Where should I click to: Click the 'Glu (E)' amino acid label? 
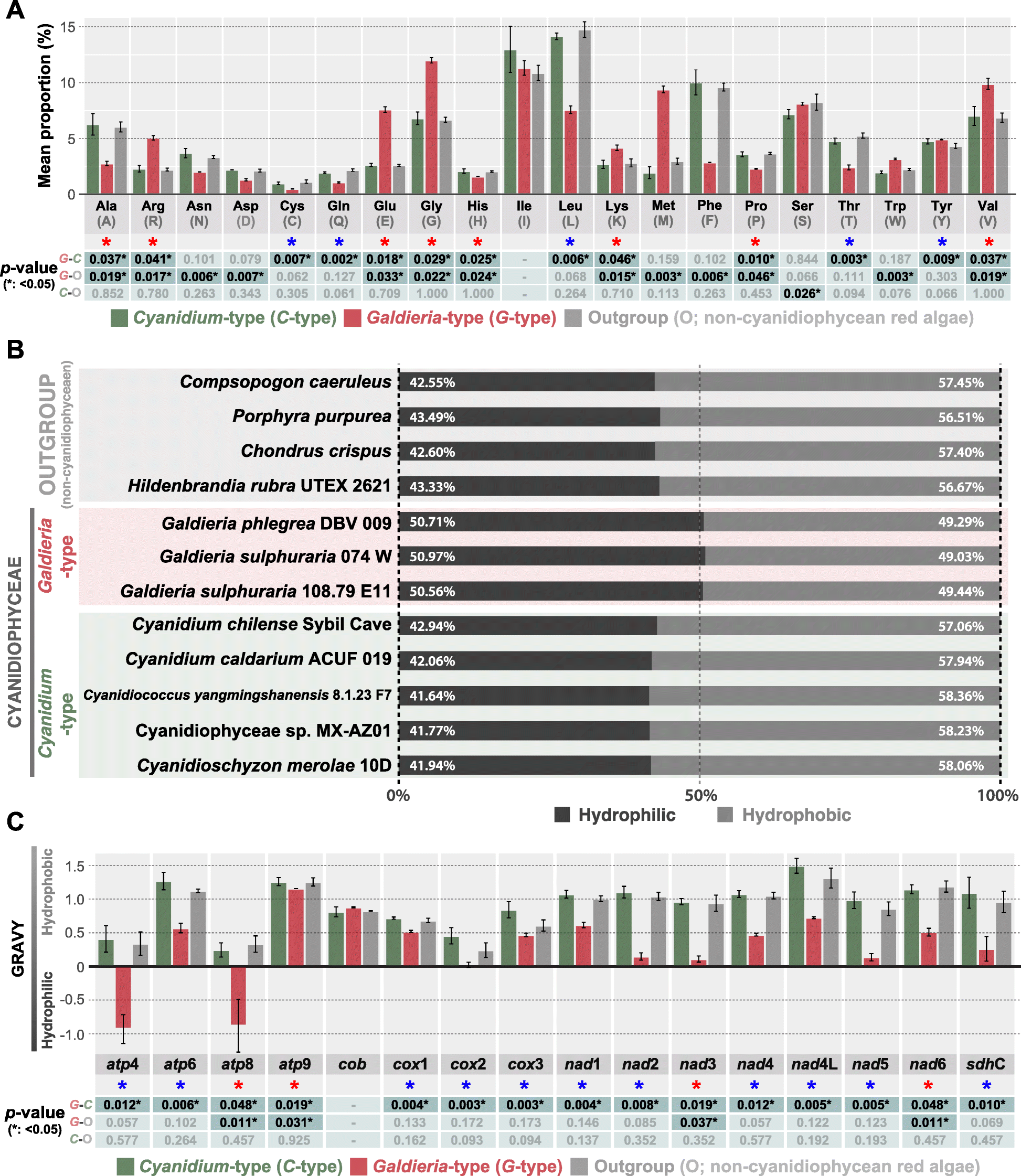point(385,213)
